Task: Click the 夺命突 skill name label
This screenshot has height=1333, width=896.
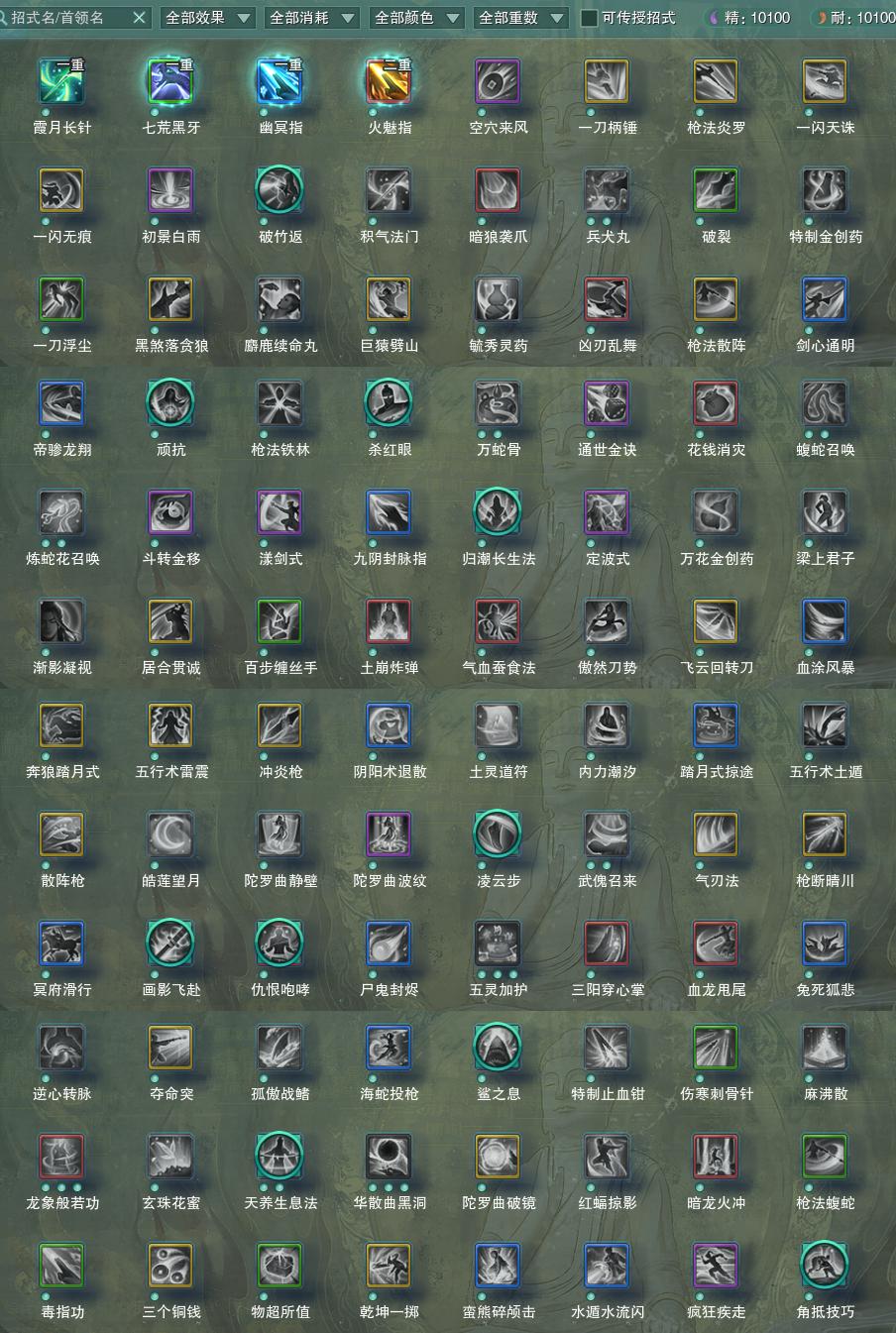Action: coord(171,1094)
